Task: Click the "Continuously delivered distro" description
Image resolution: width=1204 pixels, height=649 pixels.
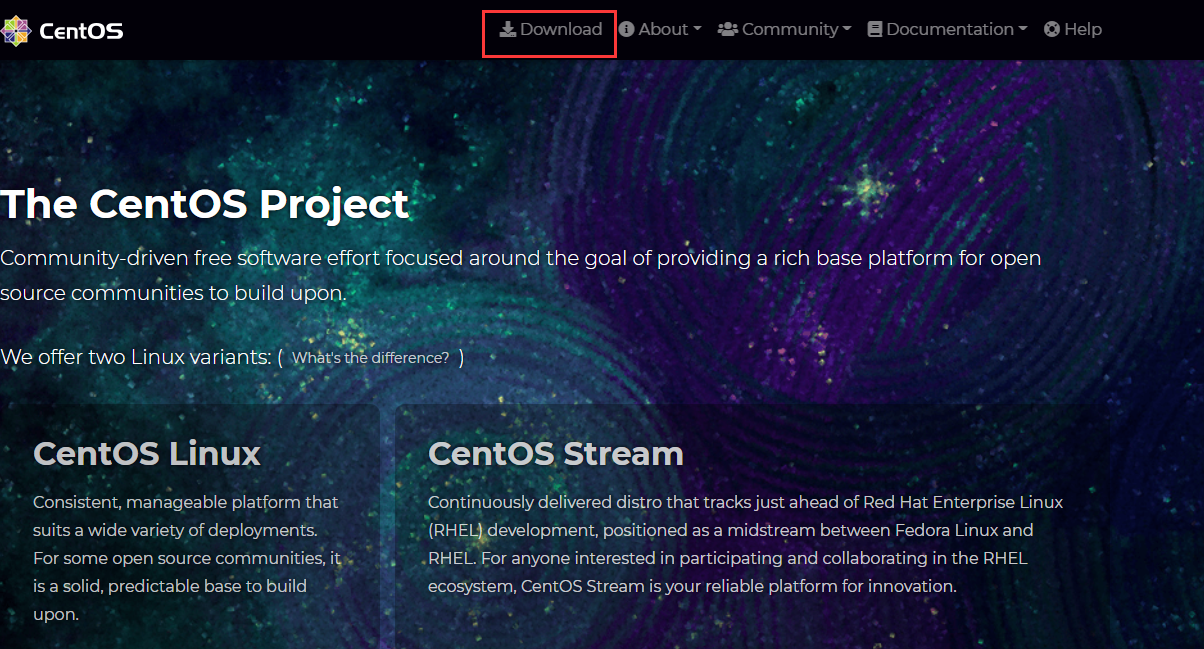Action: (746, 544)
